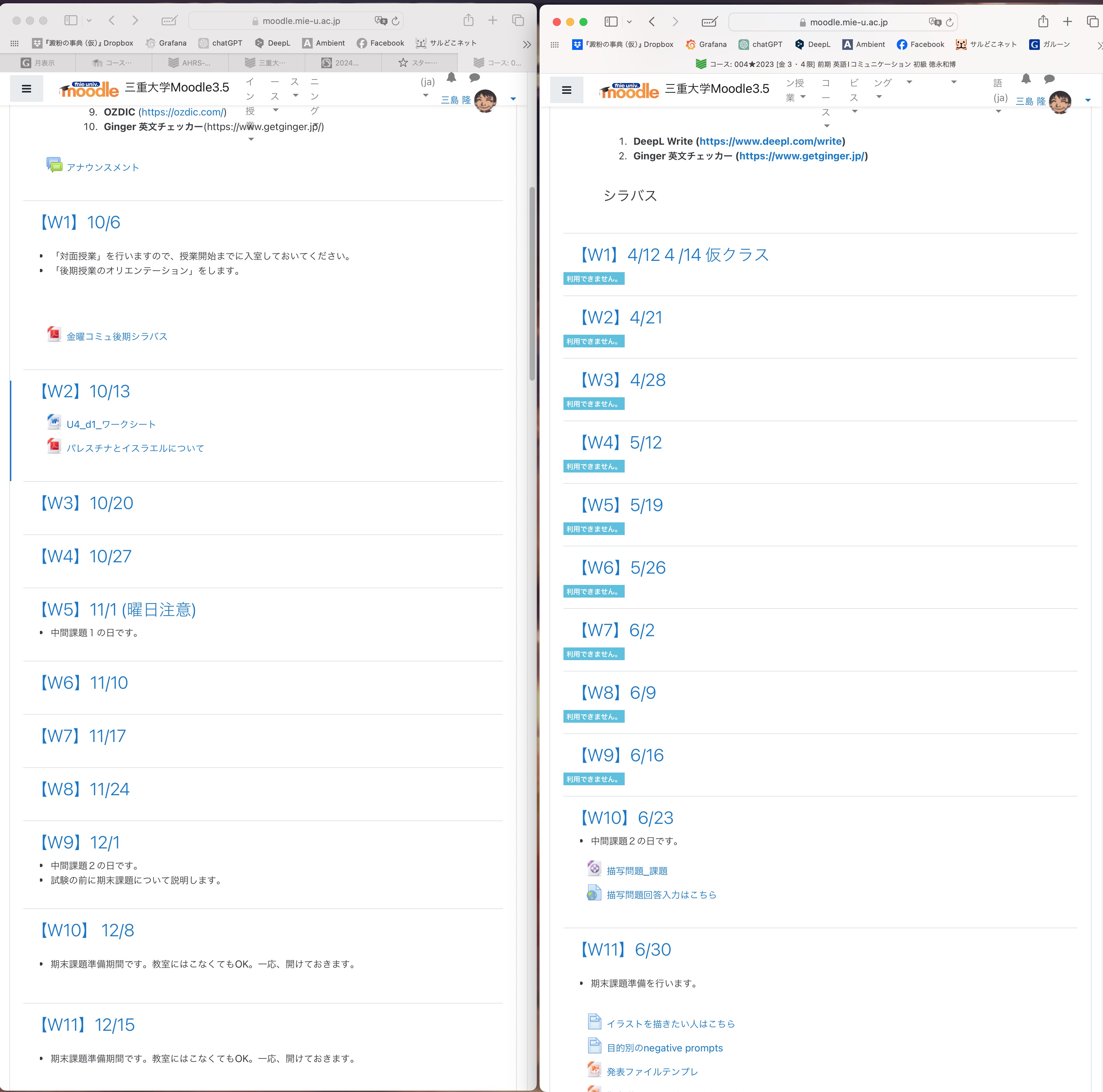
Task: Click the PDF icon beside 金曜コミュ後期シラバス
Action: pyautogui.click(x=54, y=335)
